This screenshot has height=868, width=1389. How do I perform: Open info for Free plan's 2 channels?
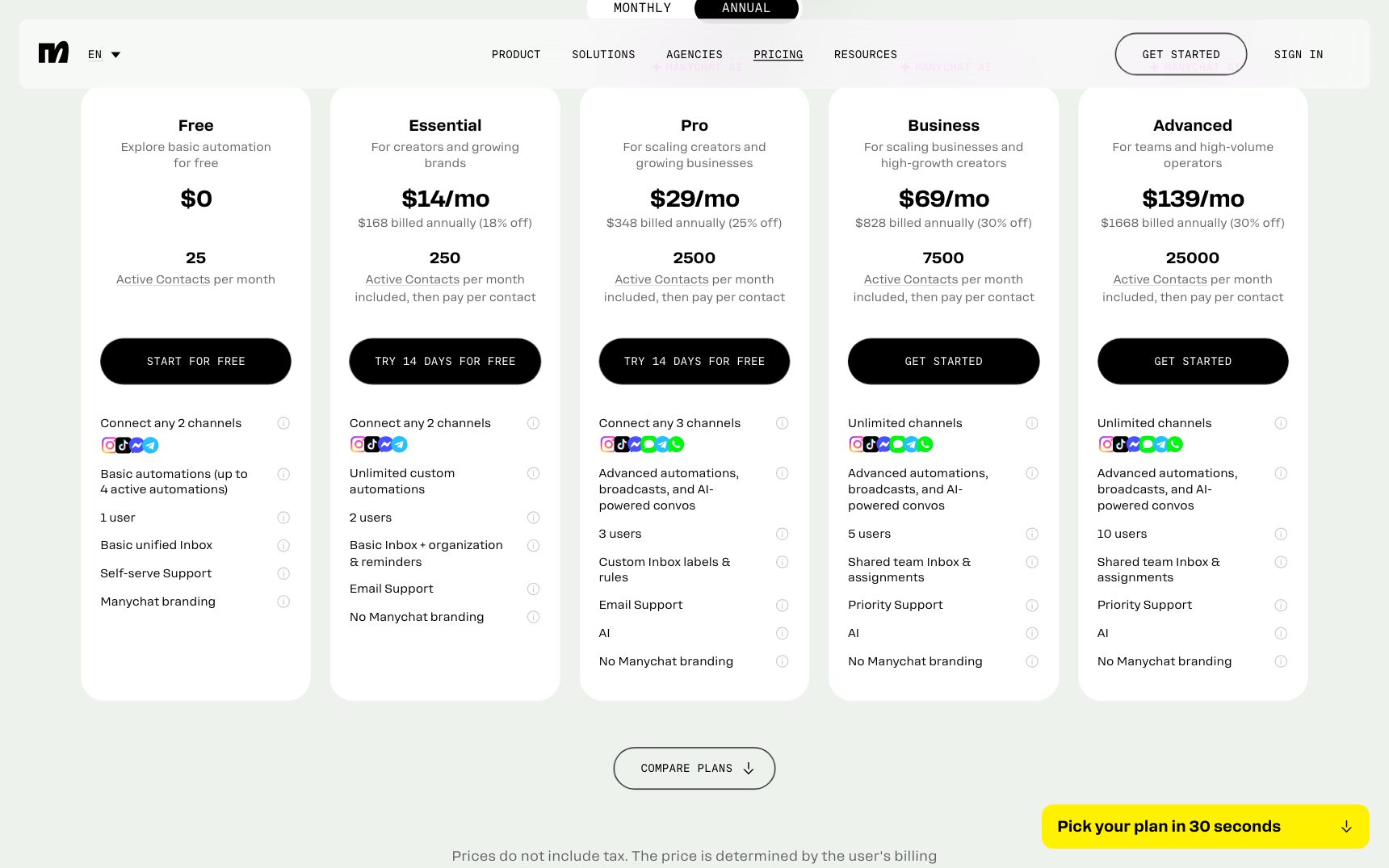[x=283, y=423]
